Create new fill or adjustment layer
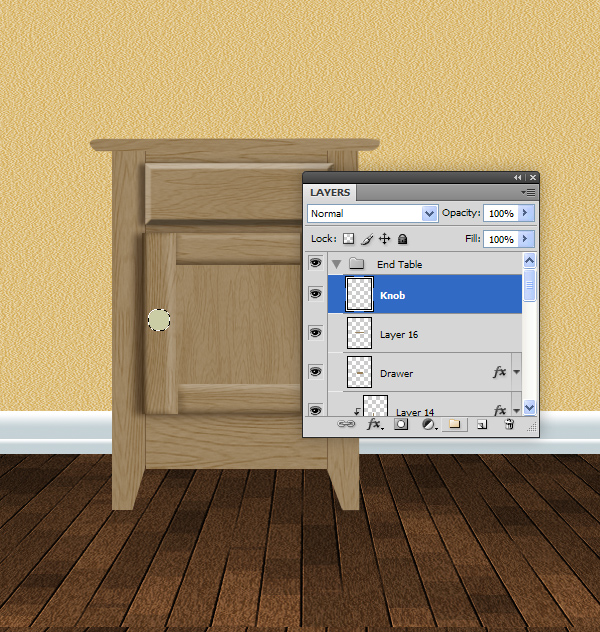The height and width of the screenshot is (632, 600). [x=428, y=425]
